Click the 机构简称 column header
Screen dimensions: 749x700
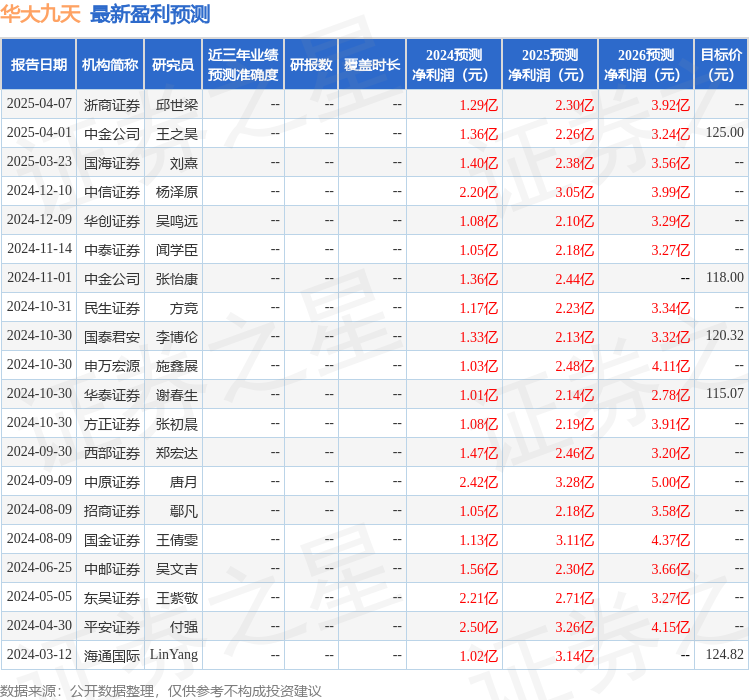pos(110,65)
